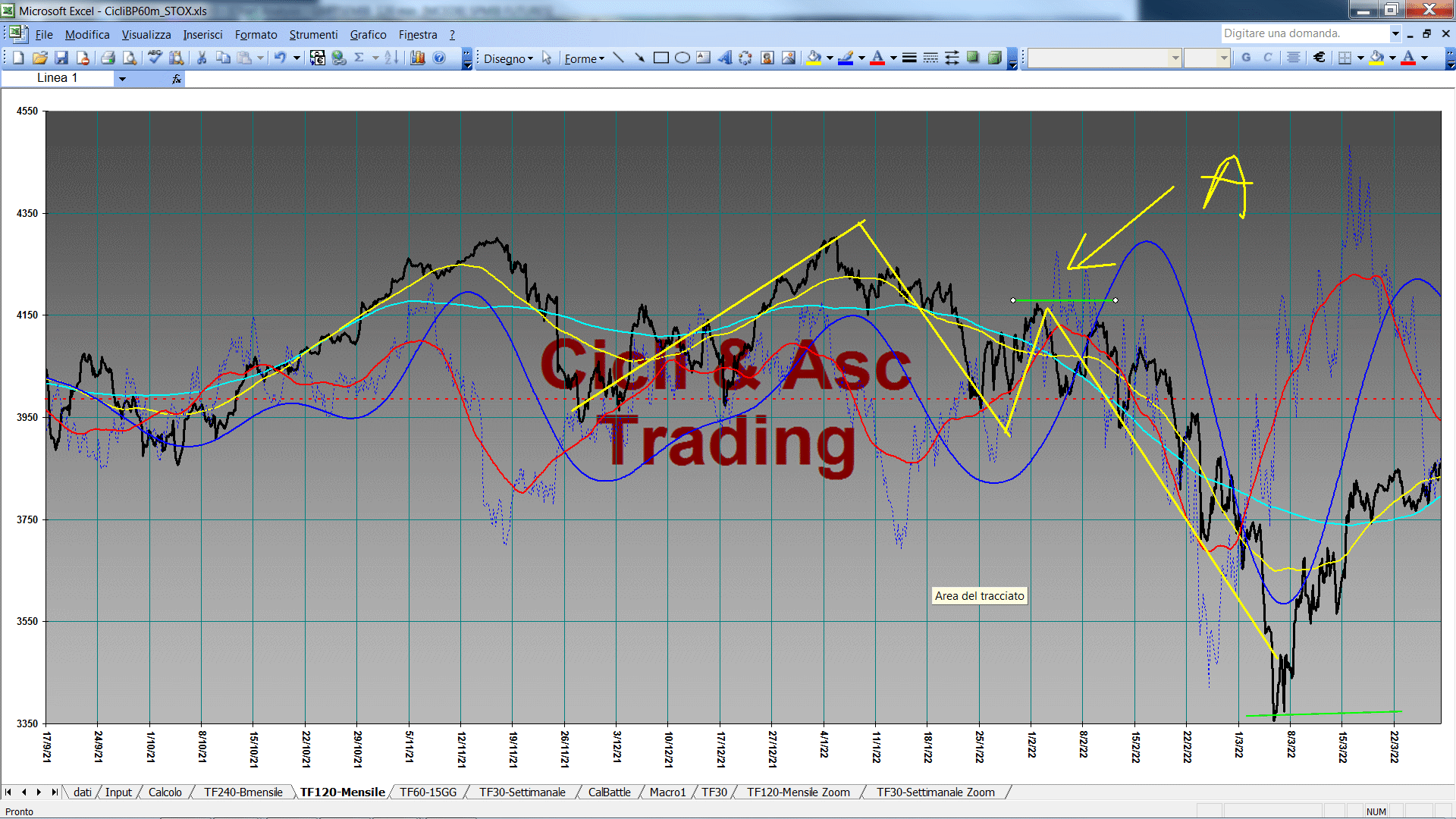Click the Sort ascending A-Z icon
The height and width of the screenshot is (819, 1456).
[x=391, y=58]
